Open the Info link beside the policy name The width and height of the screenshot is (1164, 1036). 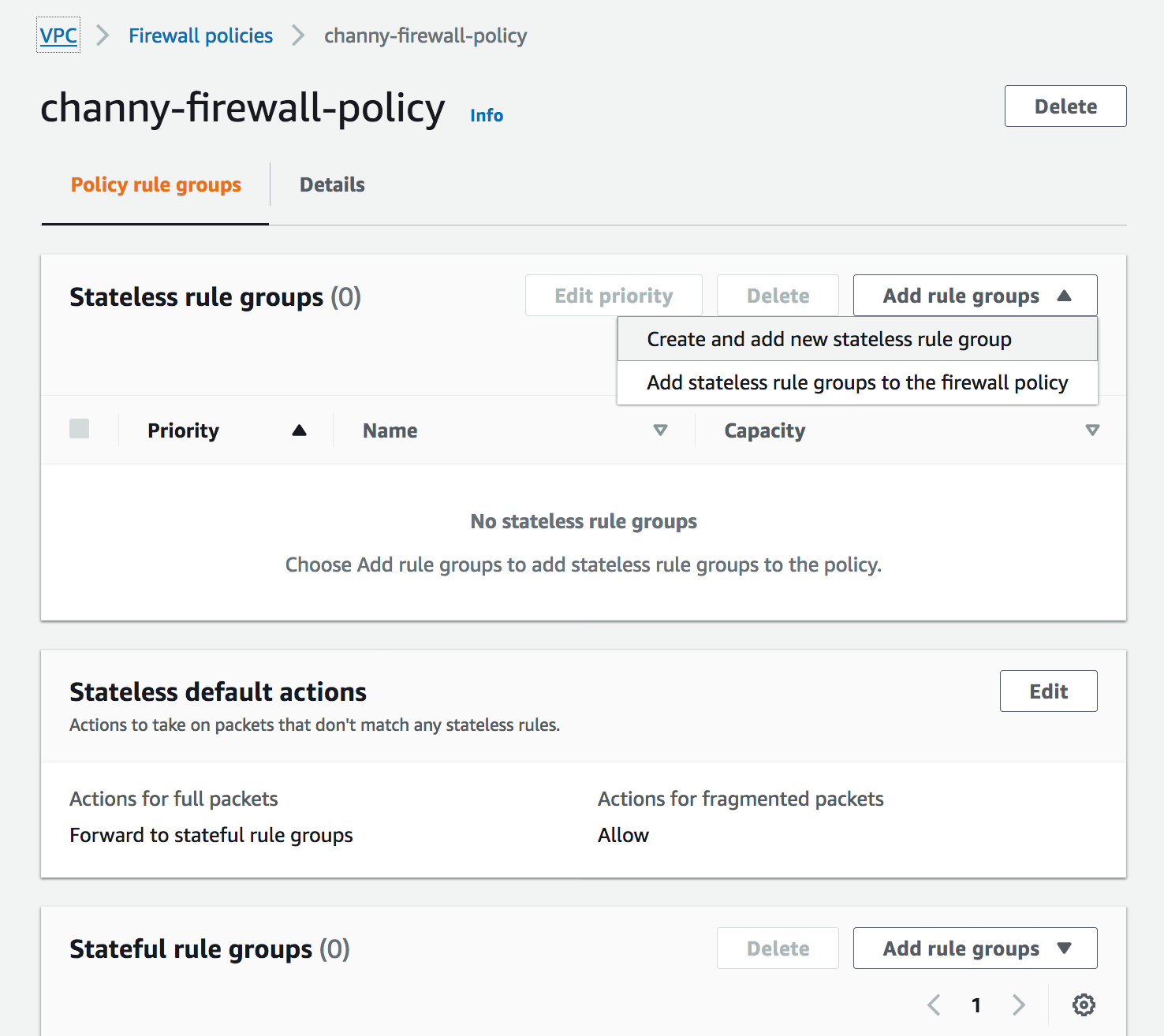[487, 115]
